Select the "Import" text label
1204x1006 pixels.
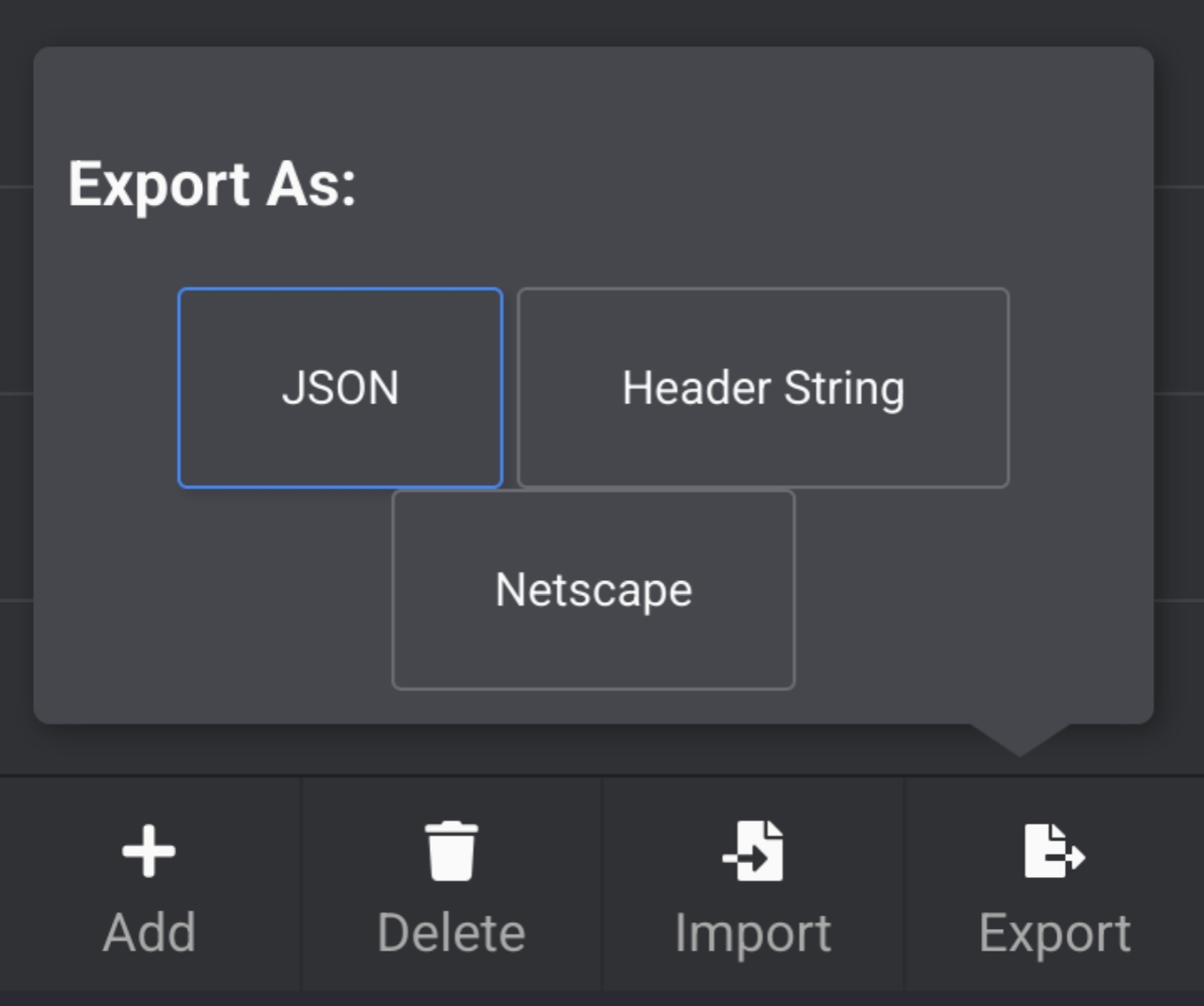[752, 933]
